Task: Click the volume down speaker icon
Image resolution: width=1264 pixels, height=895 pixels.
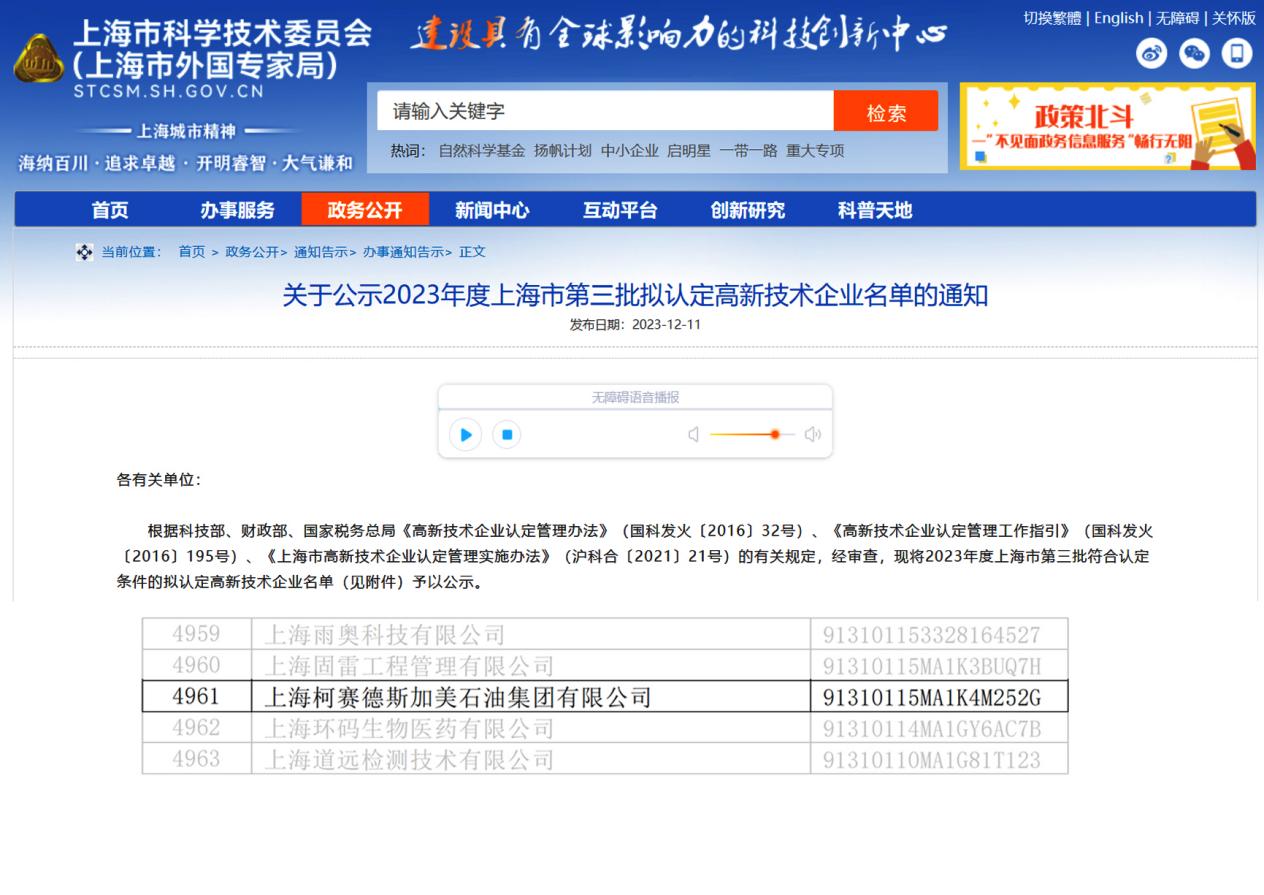Action: (693, 434)
